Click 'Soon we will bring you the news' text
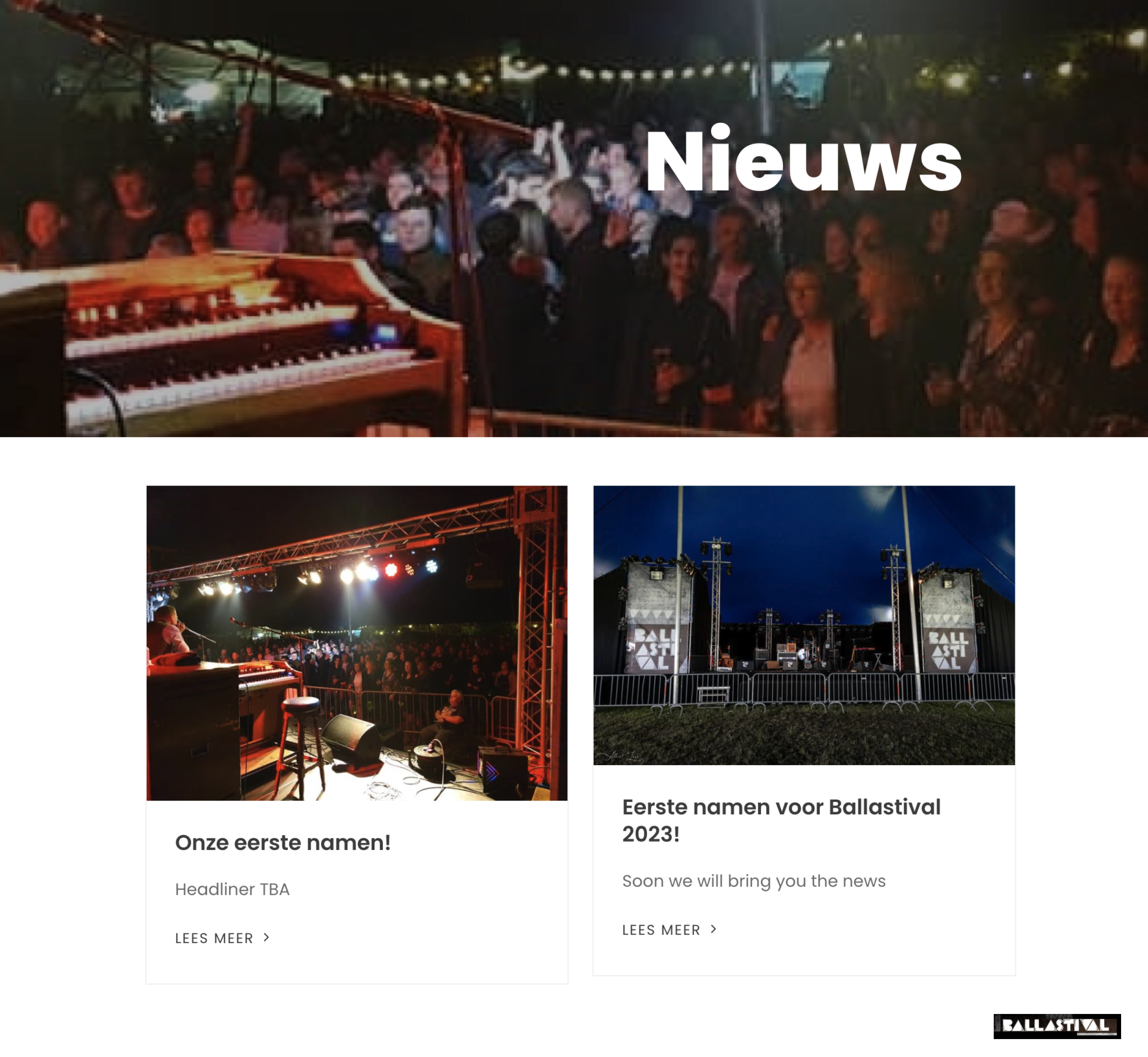 pos(754,881)
